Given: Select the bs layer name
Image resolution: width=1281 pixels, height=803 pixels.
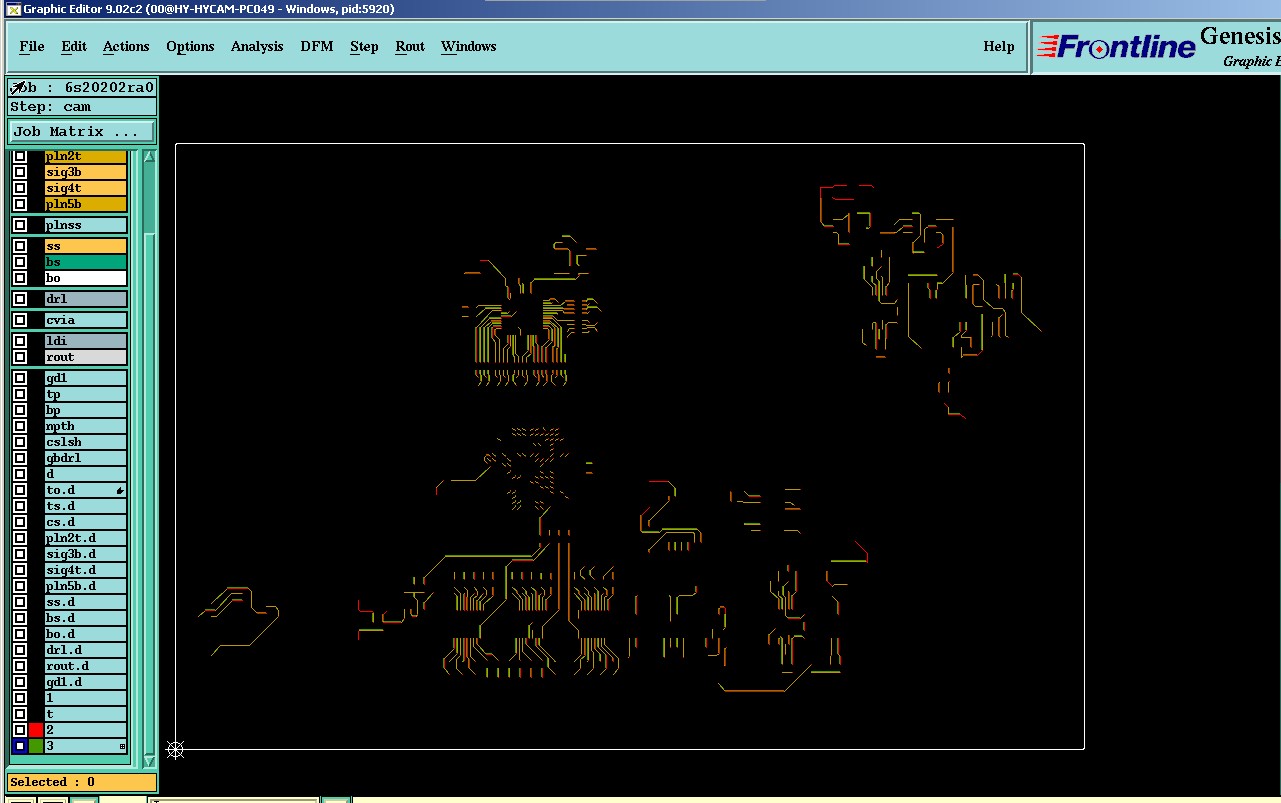Looking at the screenshot, I should (x=86, y=262).
